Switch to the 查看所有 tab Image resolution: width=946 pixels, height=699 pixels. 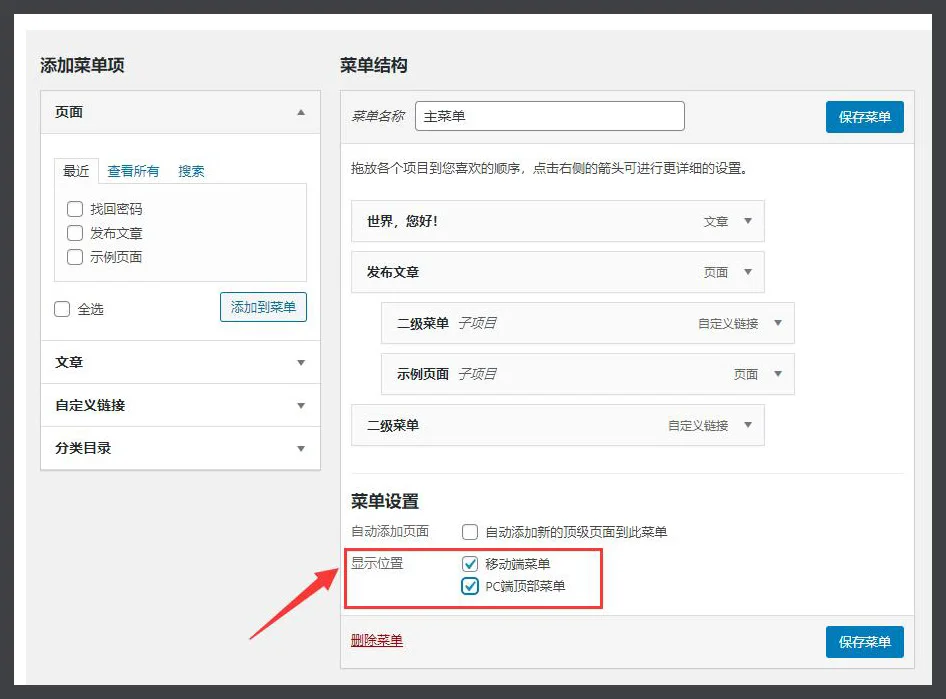tap(133, 170)
